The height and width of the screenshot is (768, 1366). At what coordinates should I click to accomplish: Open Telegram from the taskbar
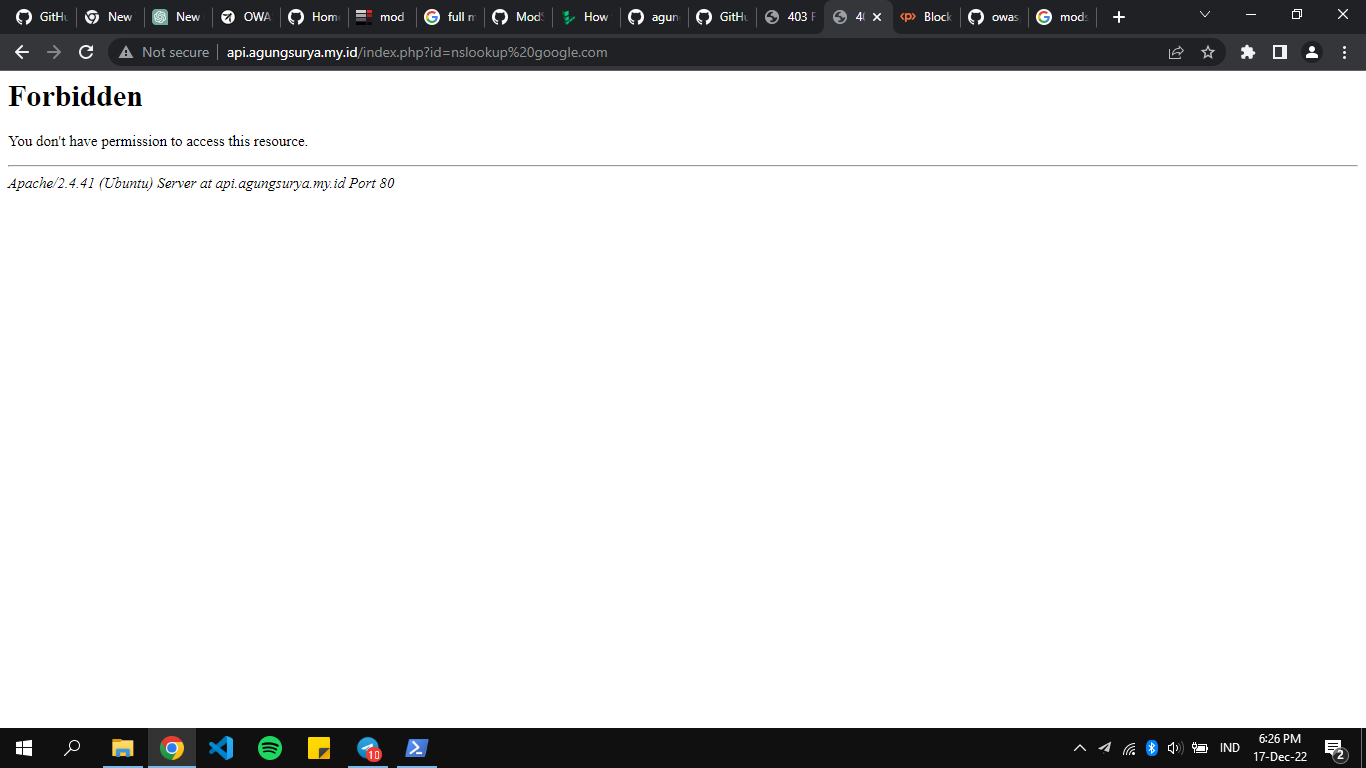point(369,748)
